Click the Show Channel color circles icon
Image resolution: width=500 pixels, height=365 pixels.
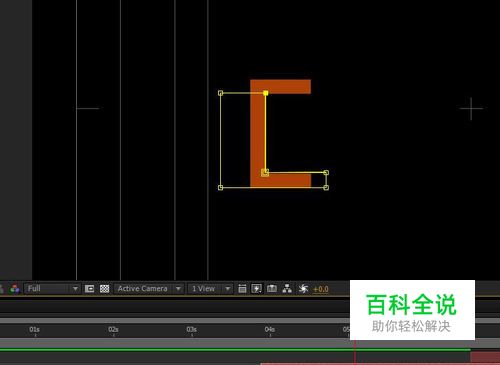point(14,289)
